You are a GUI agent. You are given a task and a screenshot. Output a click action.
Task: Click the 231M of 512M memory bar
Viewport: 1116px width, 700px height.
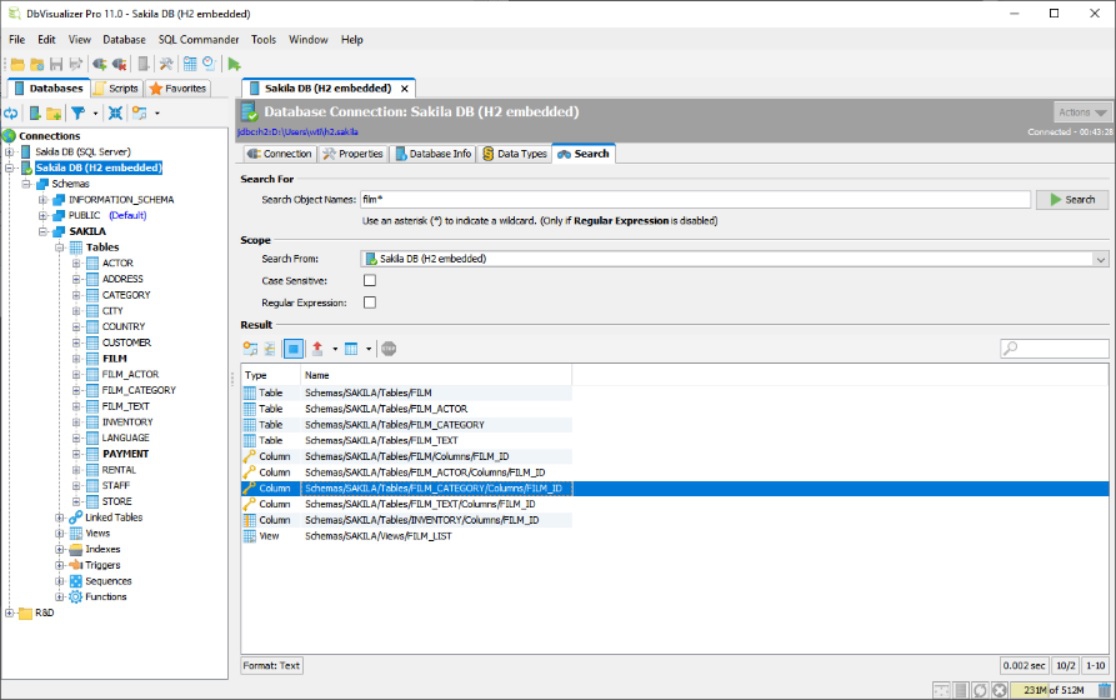pos(1053,690)
